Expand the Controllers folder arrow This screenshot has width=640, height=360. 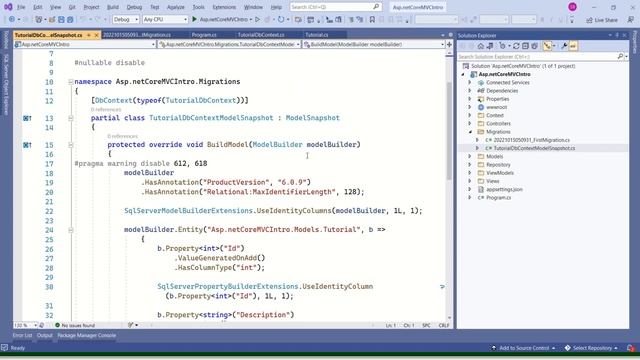pyautogui.click(x=470, y=124)
